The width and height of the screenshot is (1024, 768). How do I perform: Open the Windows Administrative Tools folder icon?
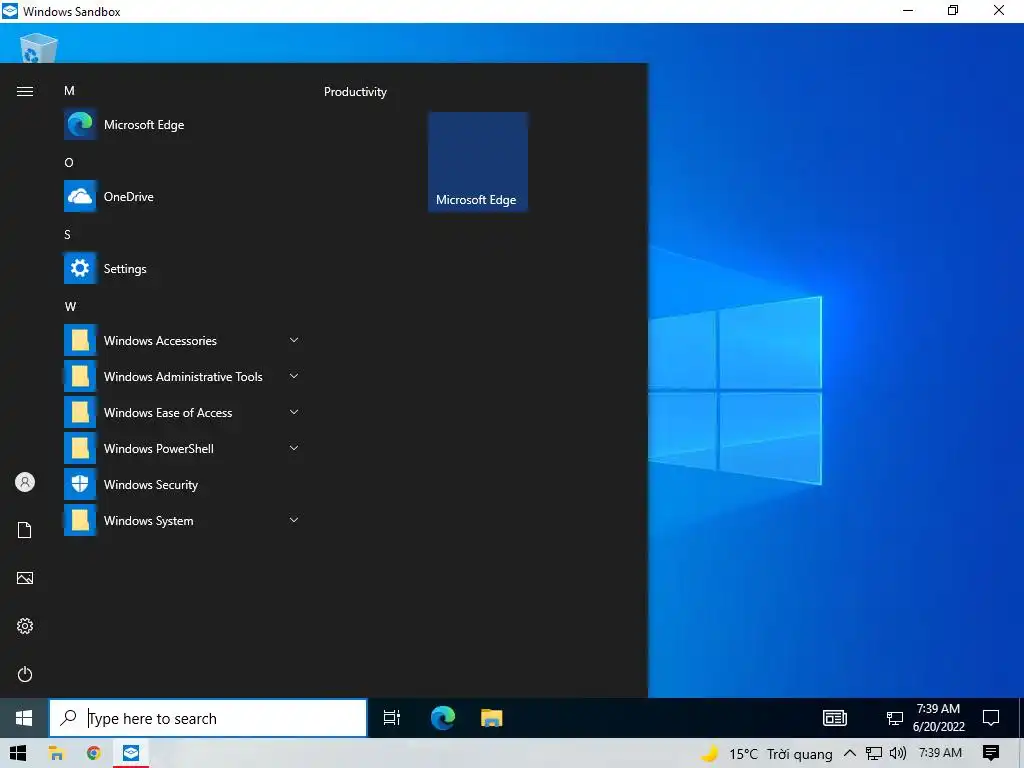pos(80,376)
